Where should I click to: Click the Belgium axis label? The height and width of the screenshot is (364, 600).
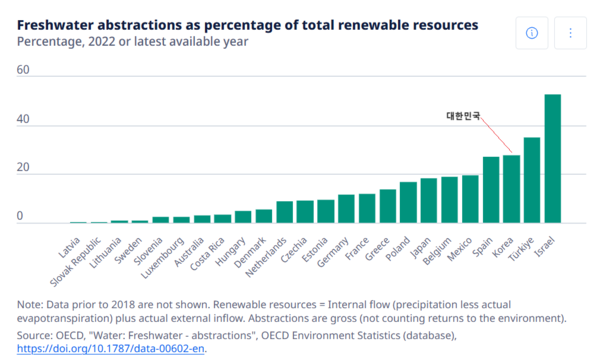tap(437, 251)
